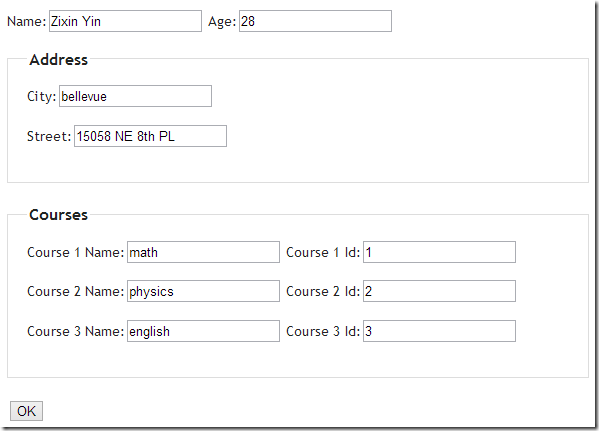Screen dimensions: 599x431
Task: Click the Course 1 Name field
Action: point(203,252)
